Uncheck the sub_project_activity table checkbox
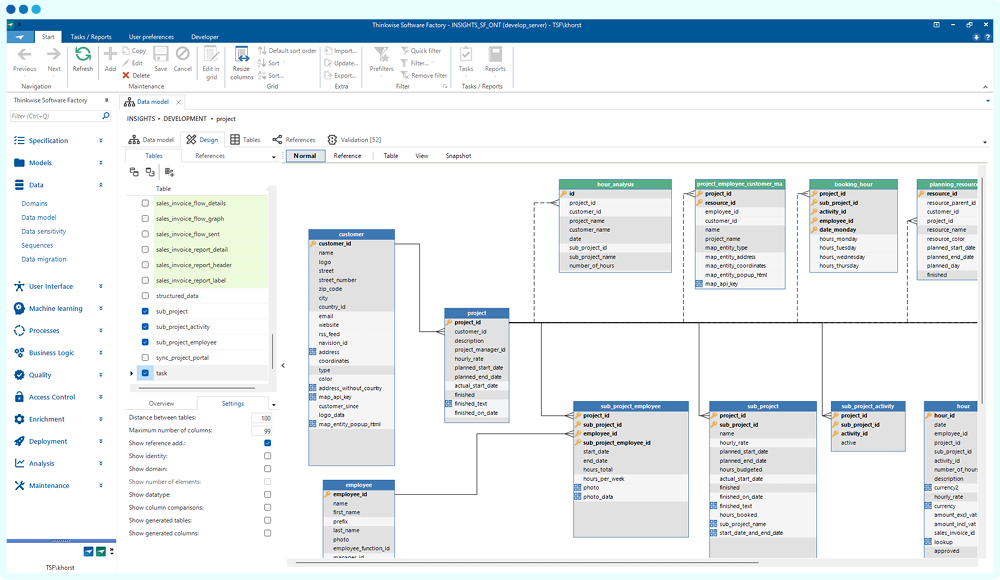 (x=145, y=326)
